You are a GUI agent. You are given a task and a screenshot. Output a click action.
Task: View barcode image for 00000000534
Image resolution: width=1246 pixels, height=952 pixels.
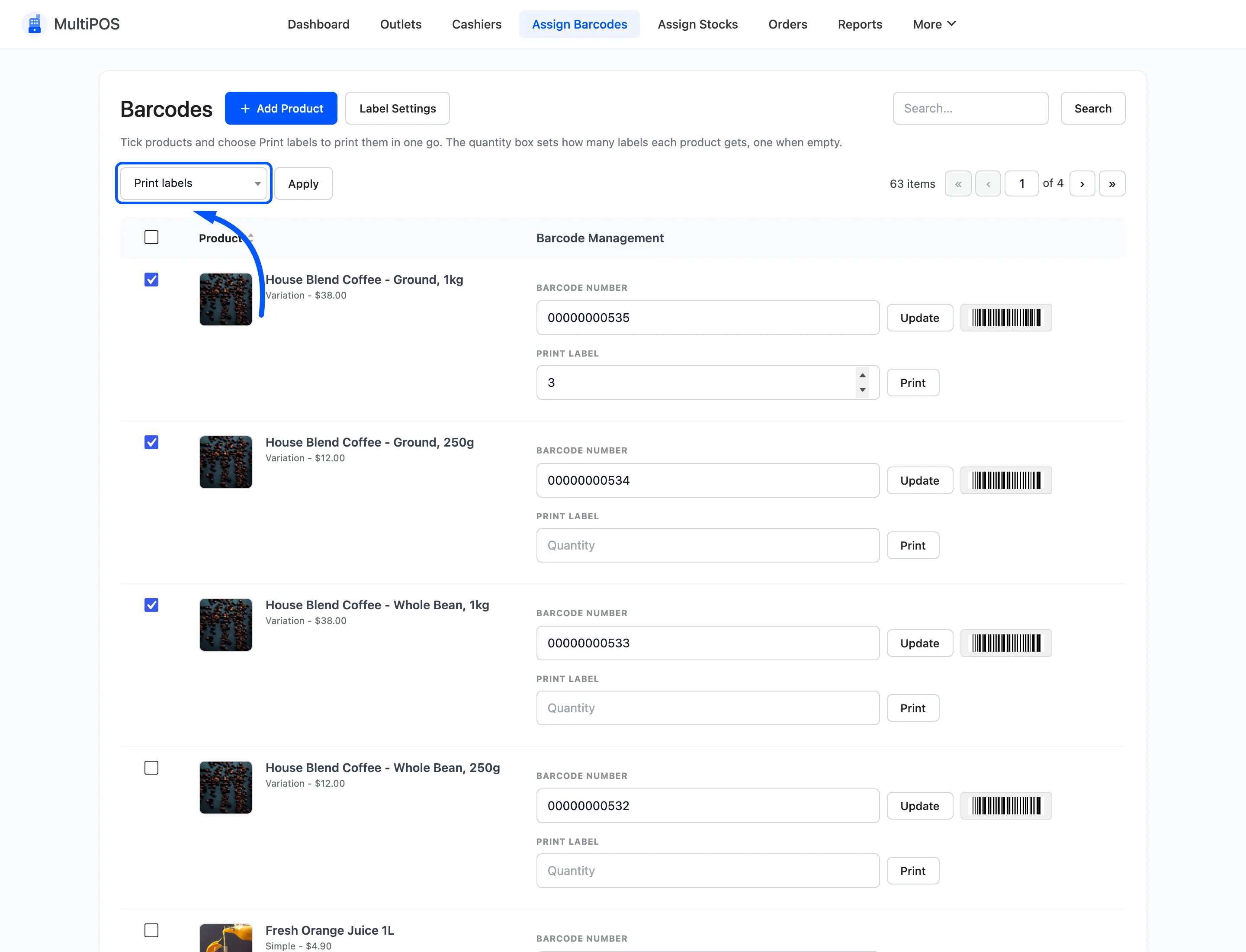point(1006,480)
